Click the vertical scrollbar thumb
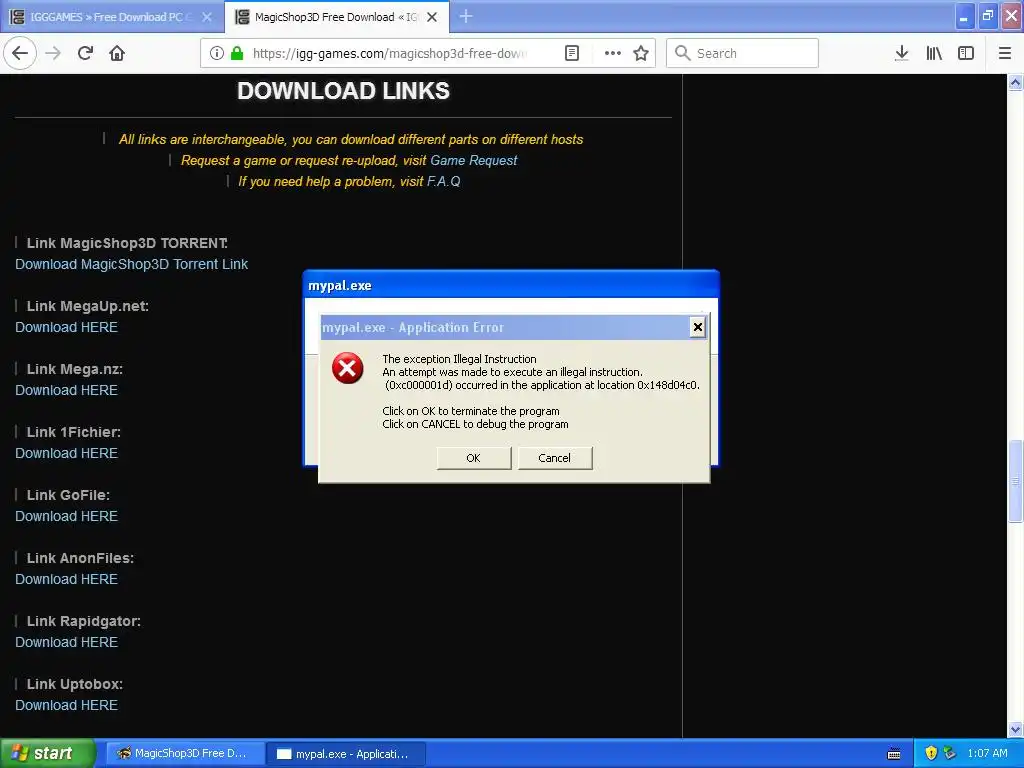Image resolution: width=1024 pixels, height=768 pixels. (x=1015, y=481)
